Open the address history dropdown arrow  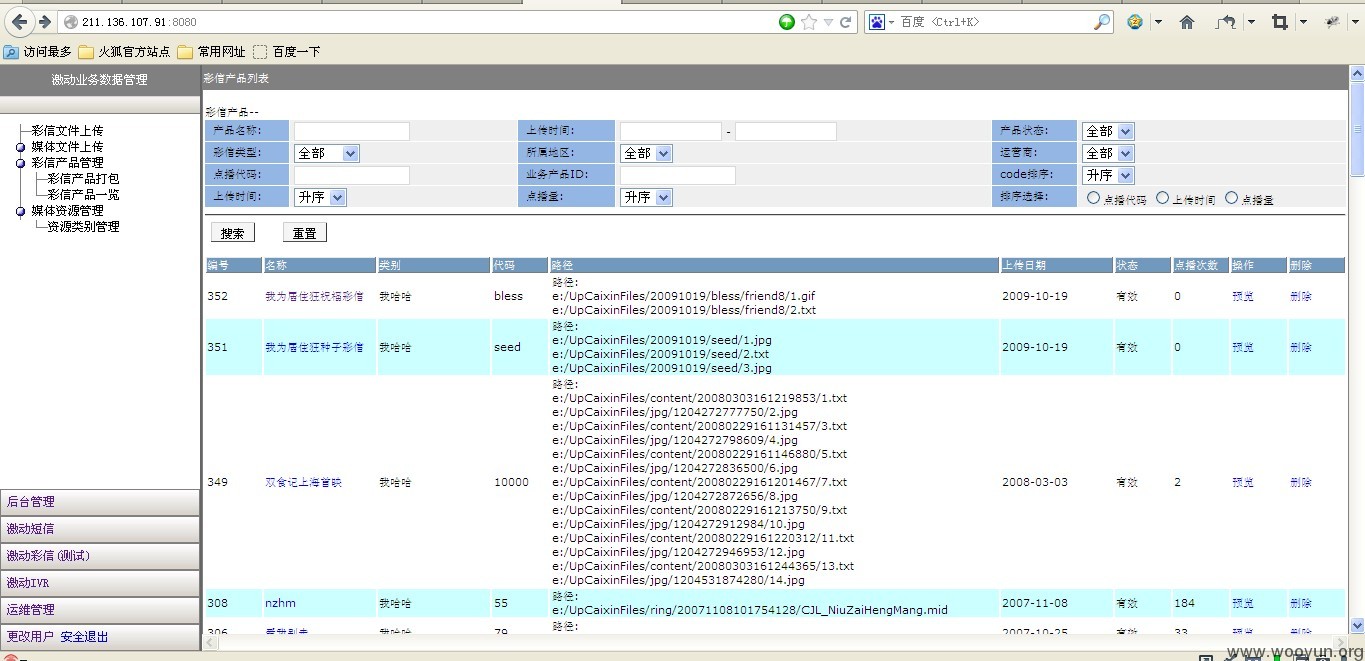coord(828,22)
